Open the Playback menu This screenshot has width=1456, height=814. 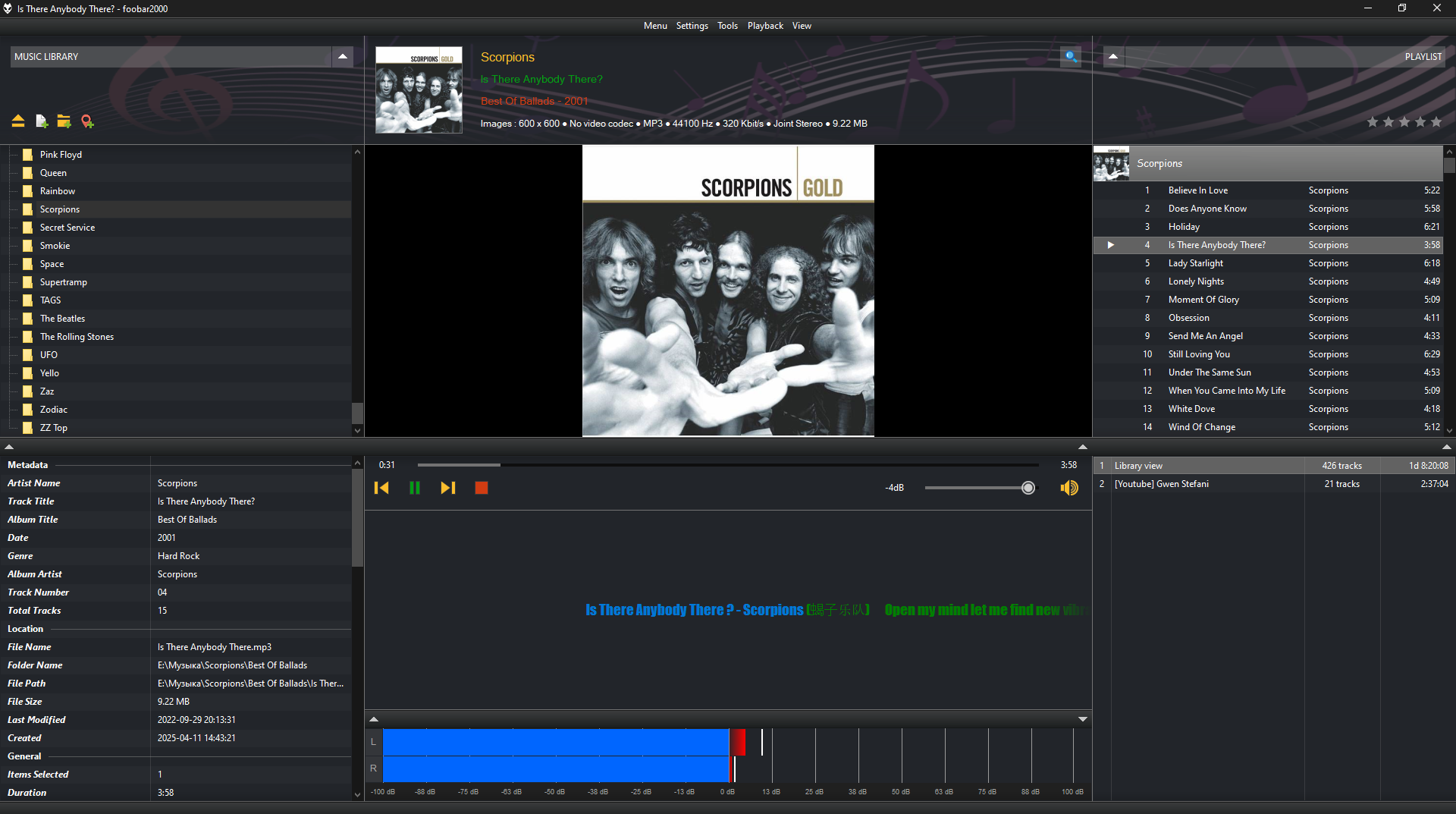pos(764,26)
